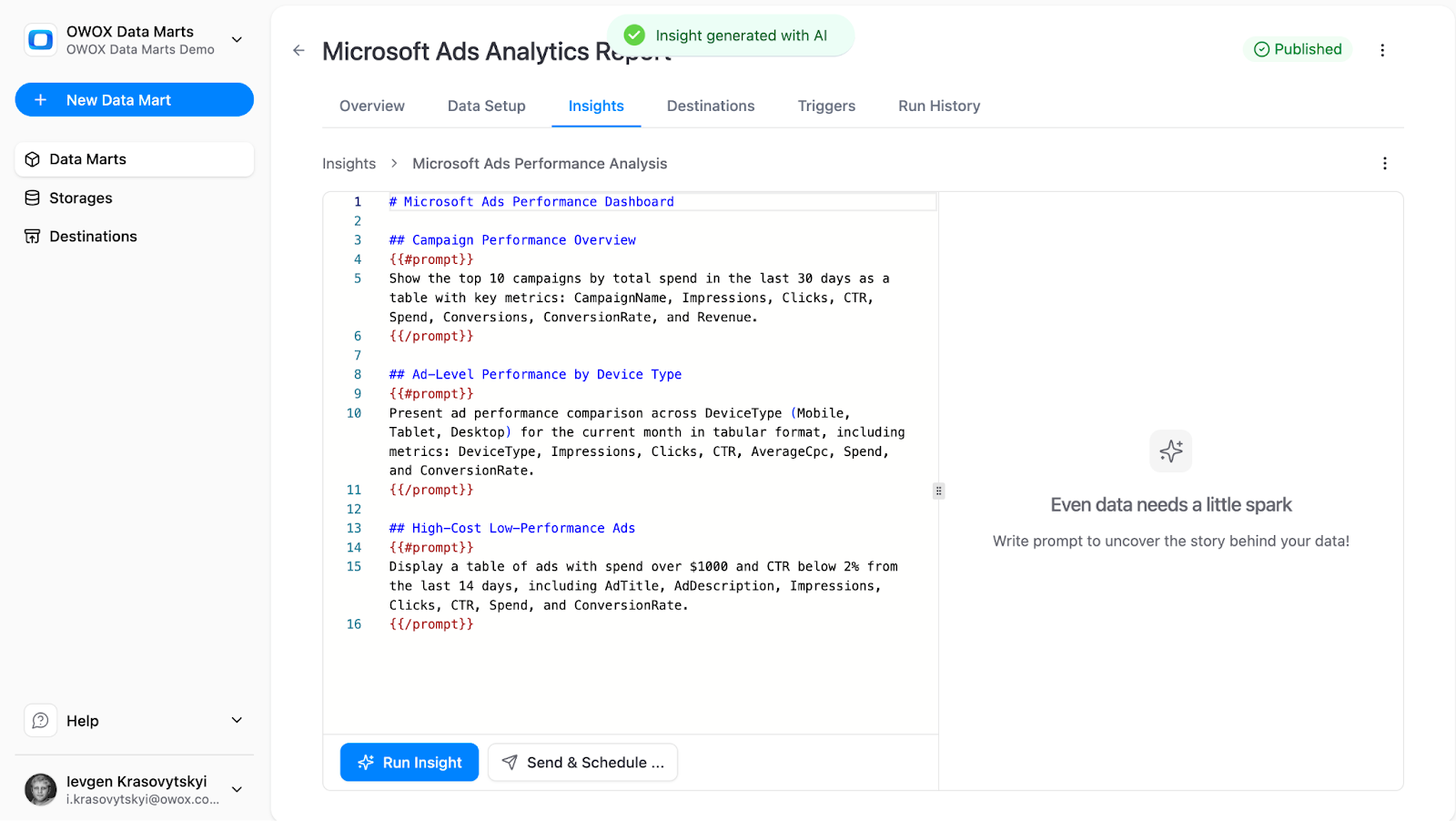Click the Help question mark icon

click(x=40, y=720)
